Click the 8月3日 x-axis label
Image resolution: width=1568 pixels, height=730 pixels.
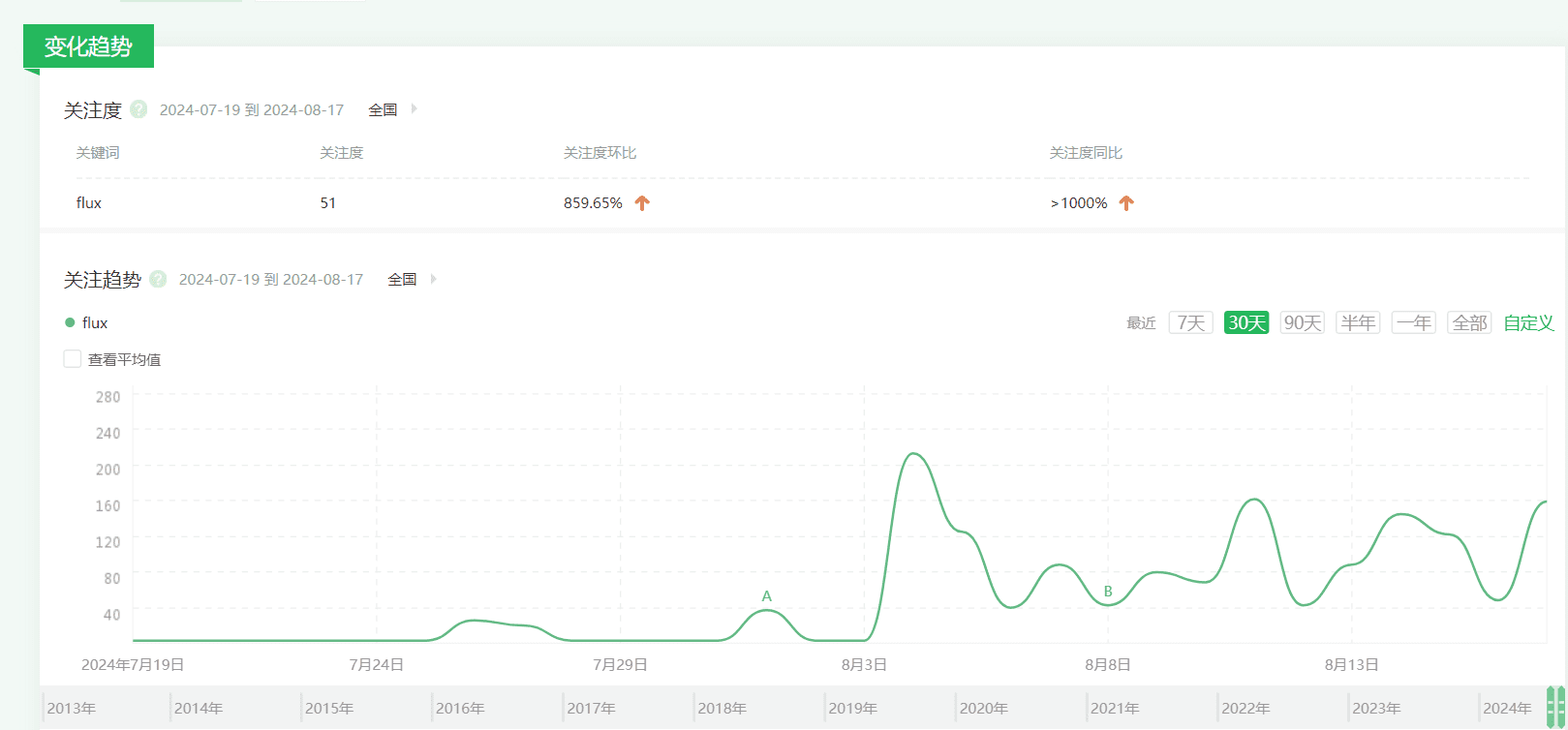[864, 665]
